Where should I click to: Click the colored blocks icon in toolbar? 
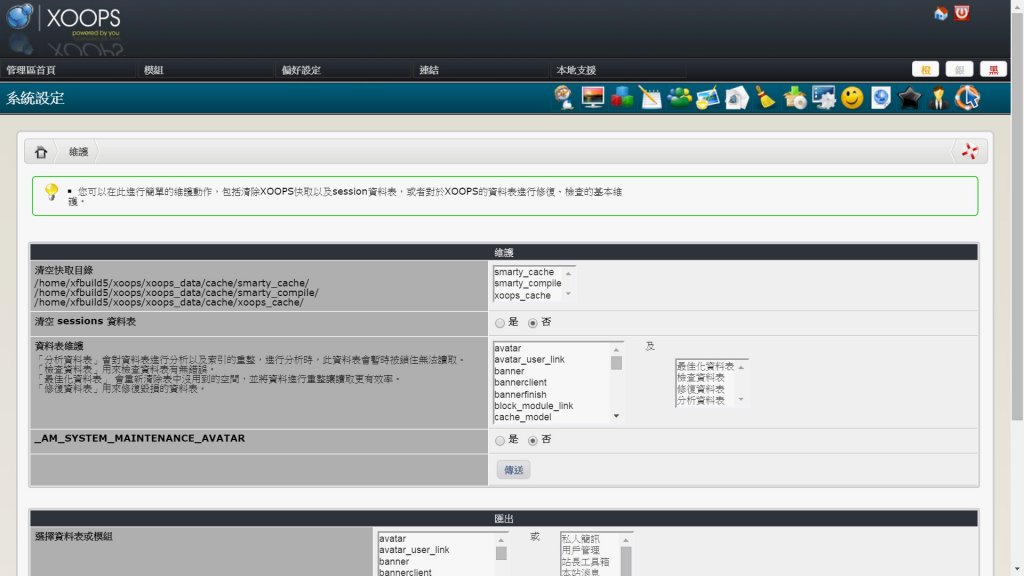click(x=622, y=98)
